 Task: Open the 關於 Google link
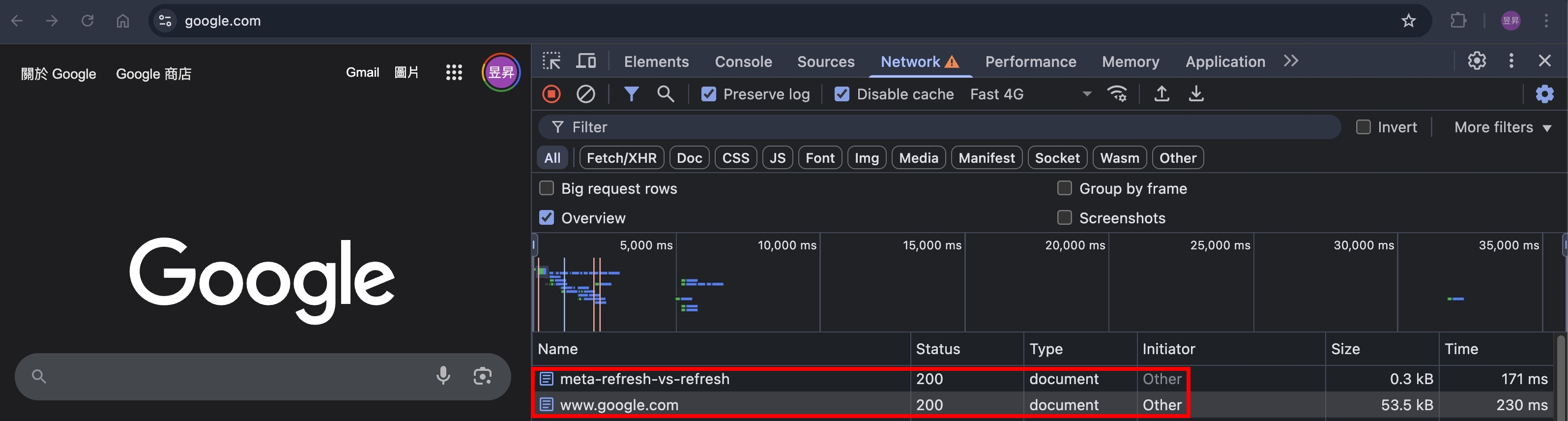tap(58, 74)
